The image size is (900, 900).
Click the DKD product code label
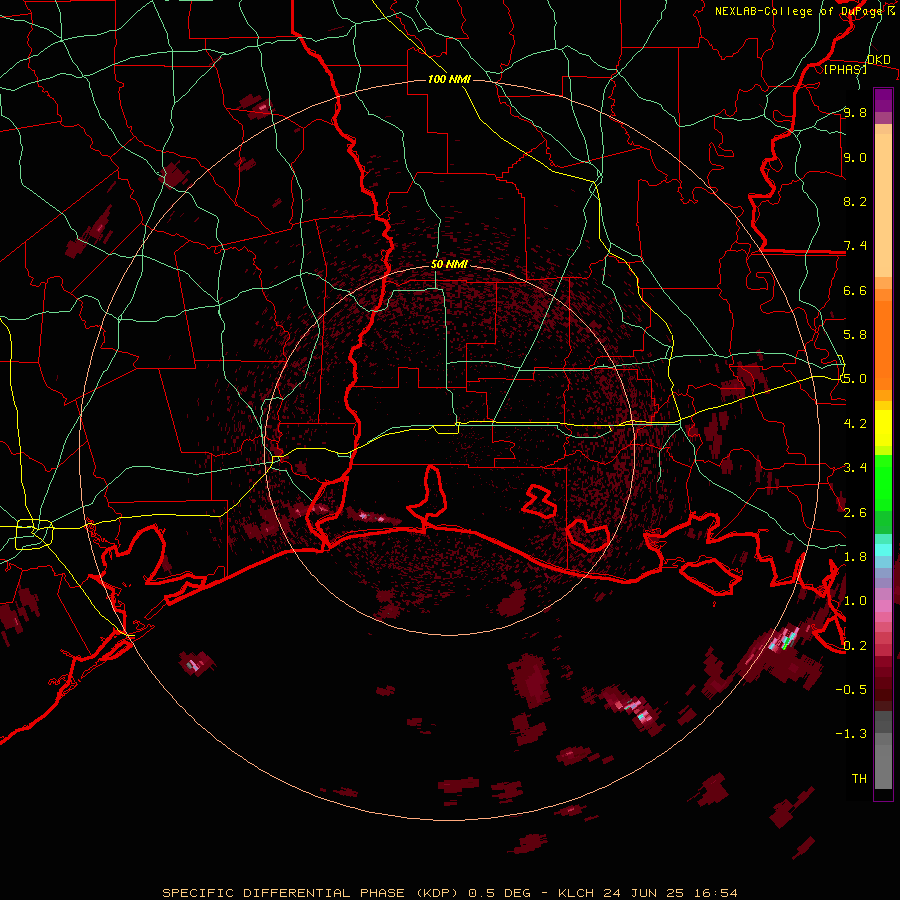tap(879, 60)
